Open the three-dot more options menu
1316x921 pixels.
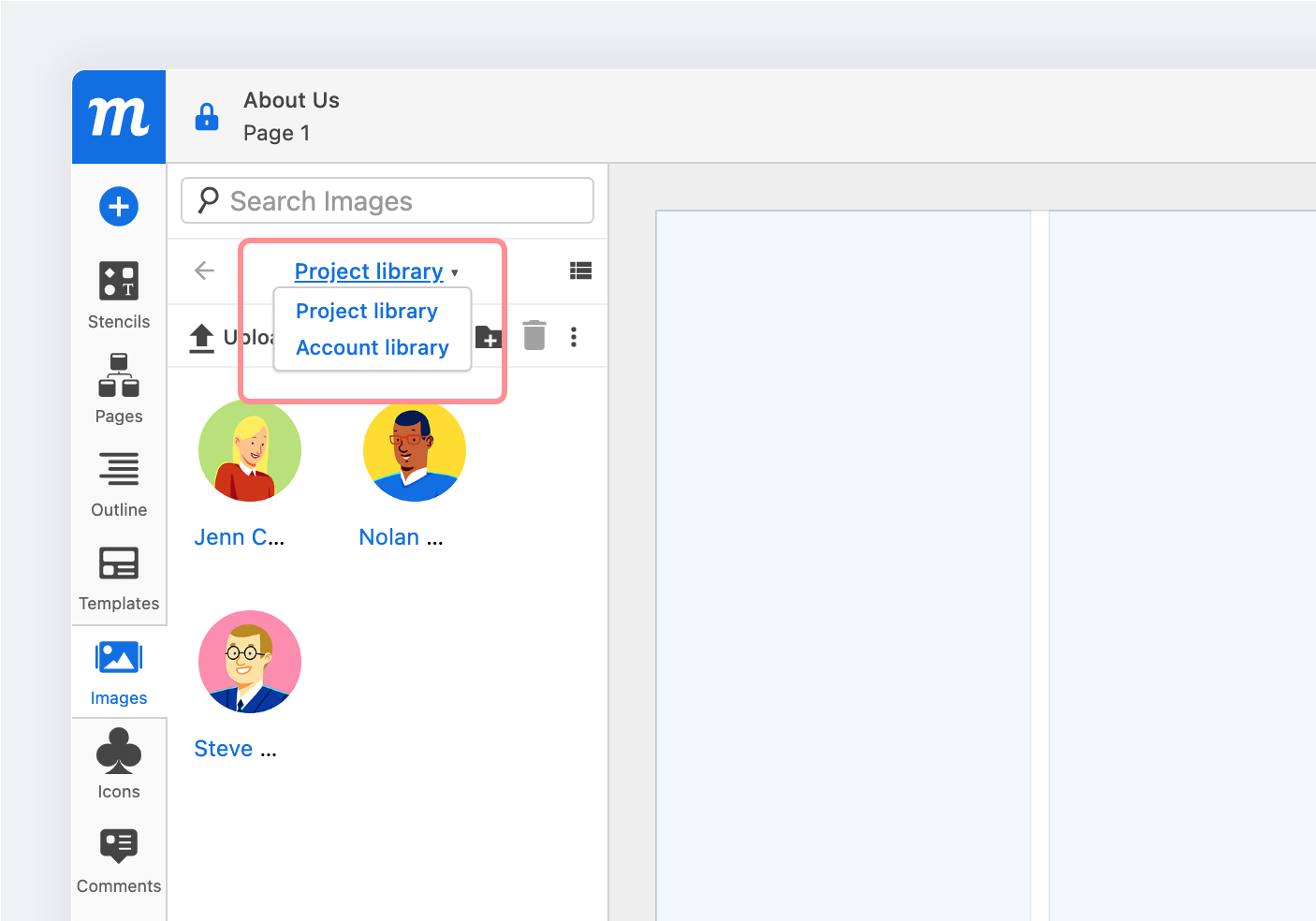point(574,337)
